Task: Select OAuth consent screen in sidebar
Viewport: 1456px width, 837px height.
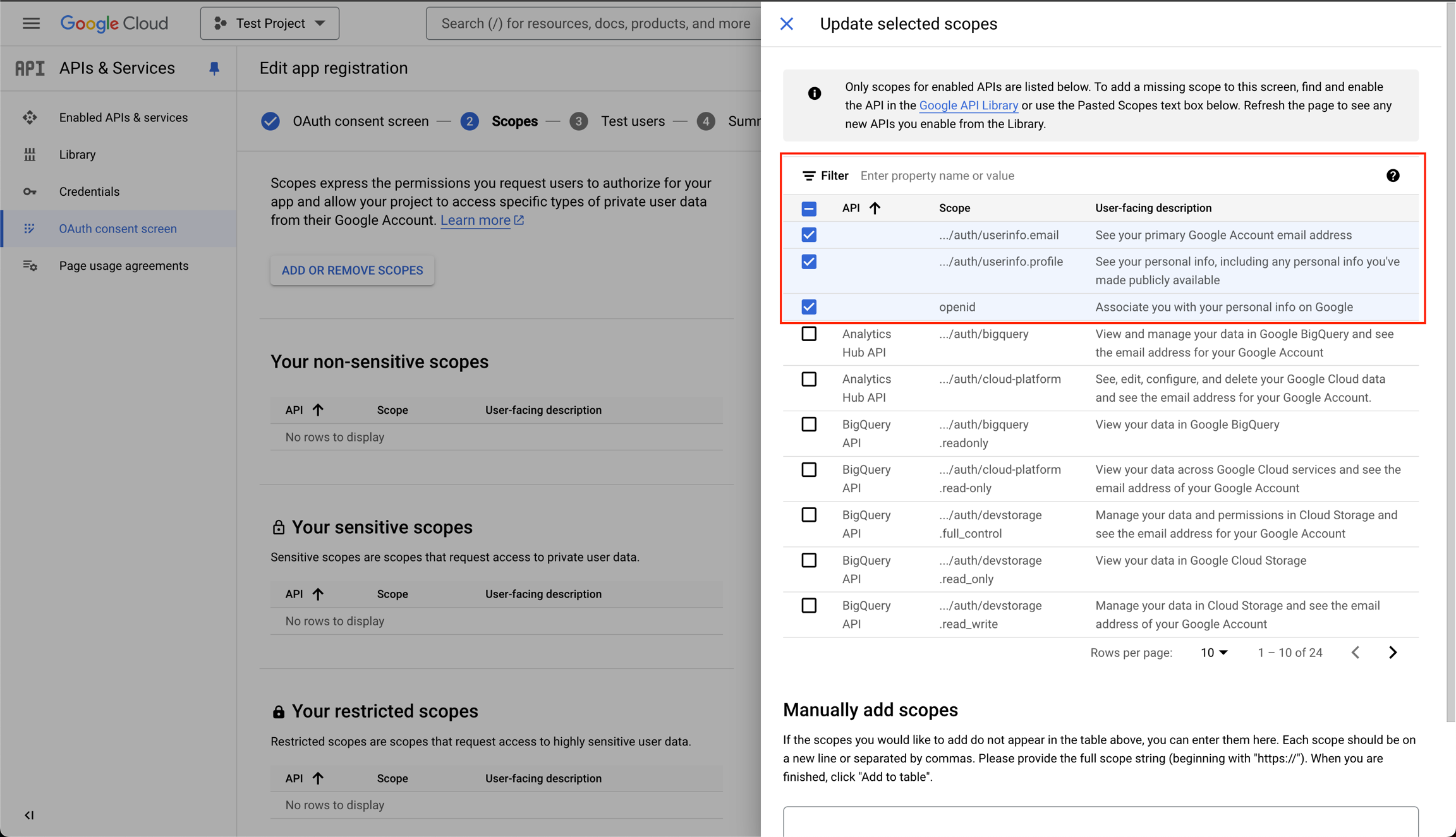Action: tap(118, 228)
